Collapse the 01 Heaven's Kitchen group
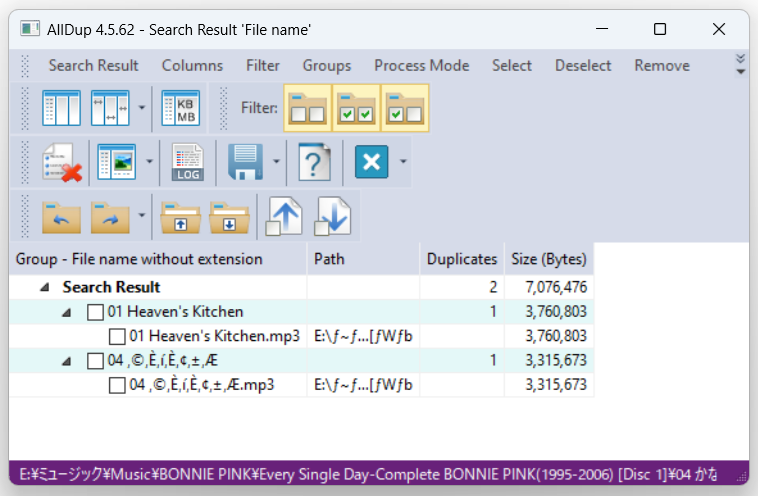This screenshot has width=758, height=496. click(x=67, y=312)
